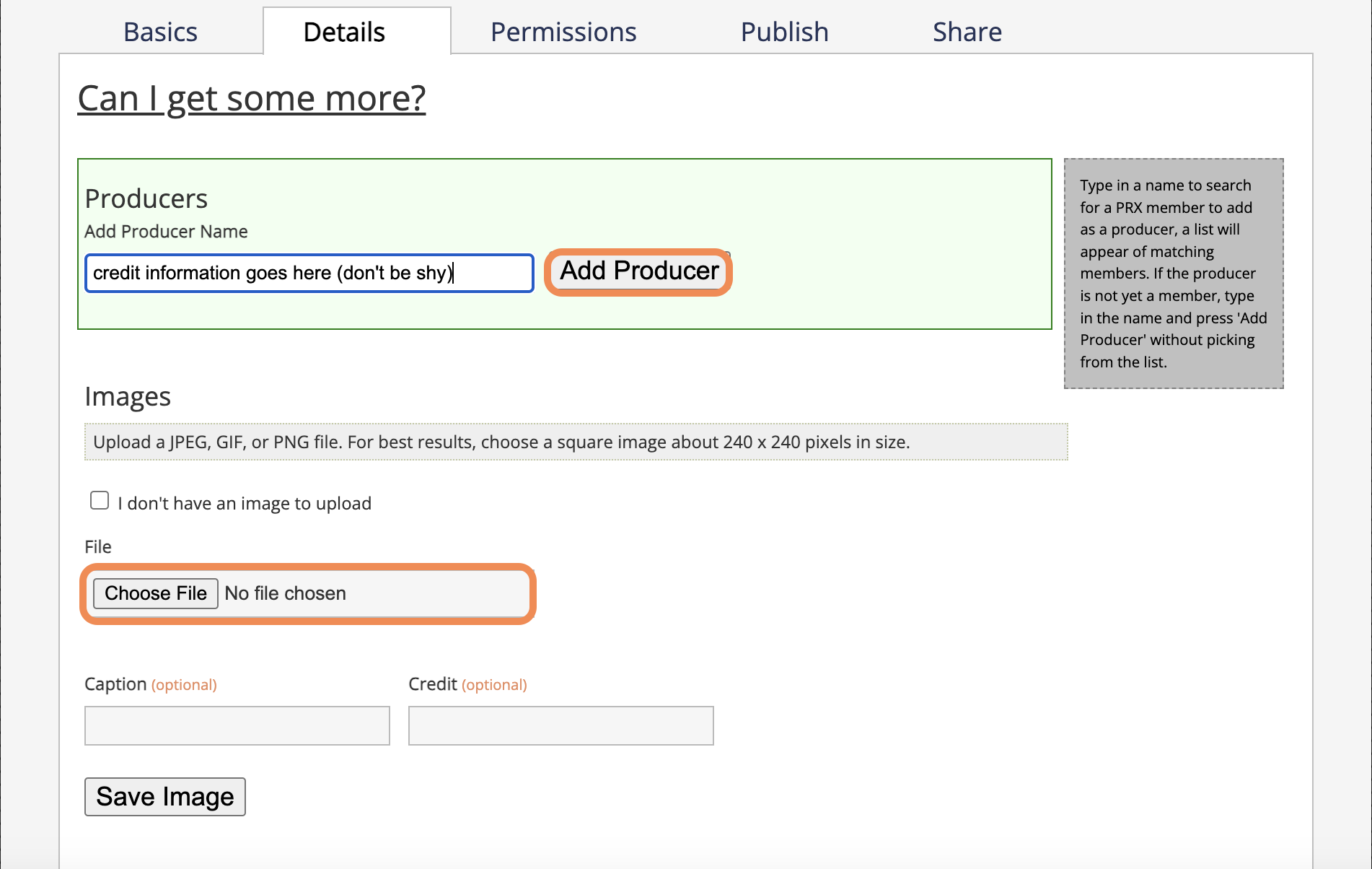Click the Images section heading
Screen dimensions: 1372x869
point(128,396)
